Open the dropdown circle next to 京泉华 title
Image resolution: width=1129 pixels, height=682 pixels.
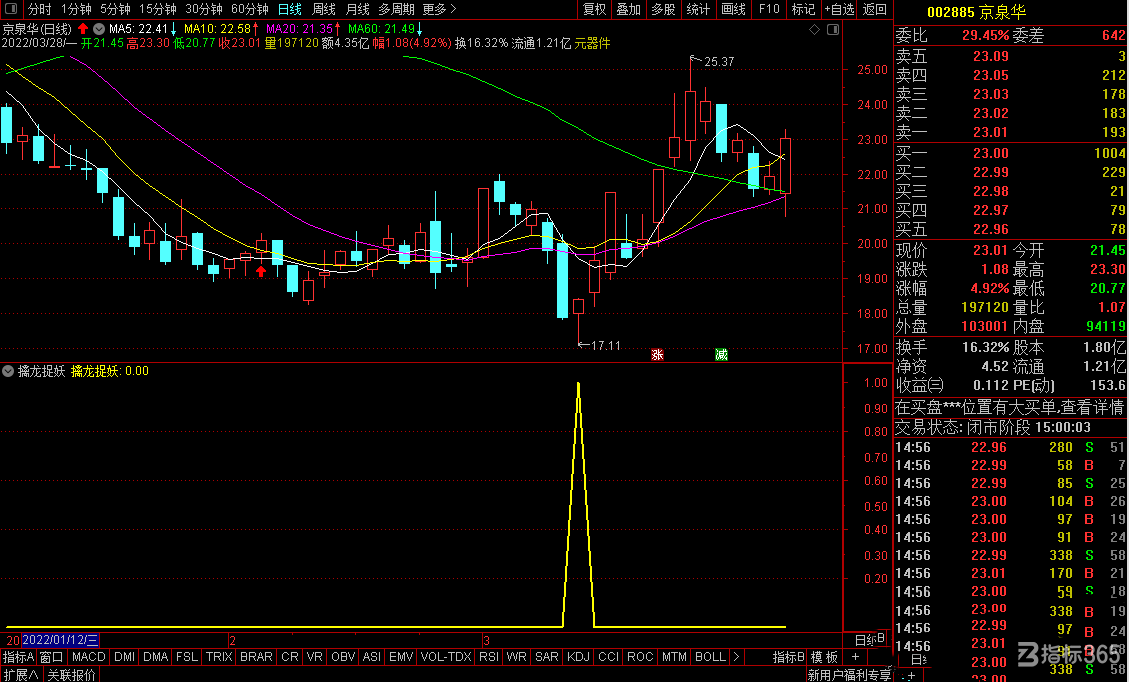(99, 29)
